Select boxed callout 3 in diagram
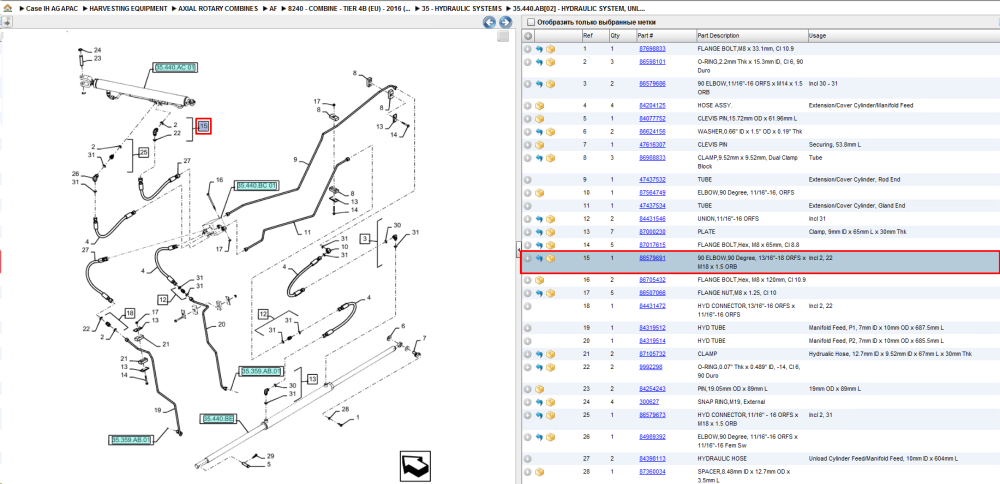Viewport: 1000px width, 484px height. pyautogui.click(x=365, y=238)
